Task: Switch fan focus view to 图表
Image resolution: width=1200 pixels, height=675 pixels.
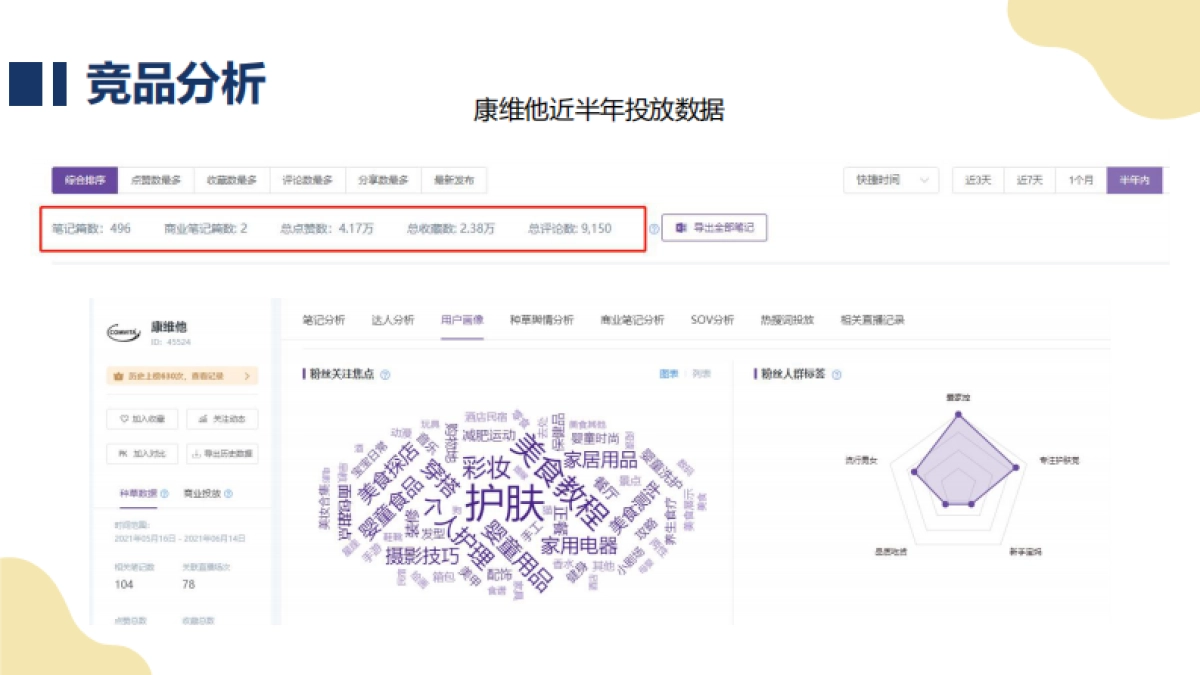Action: [669, 374]
